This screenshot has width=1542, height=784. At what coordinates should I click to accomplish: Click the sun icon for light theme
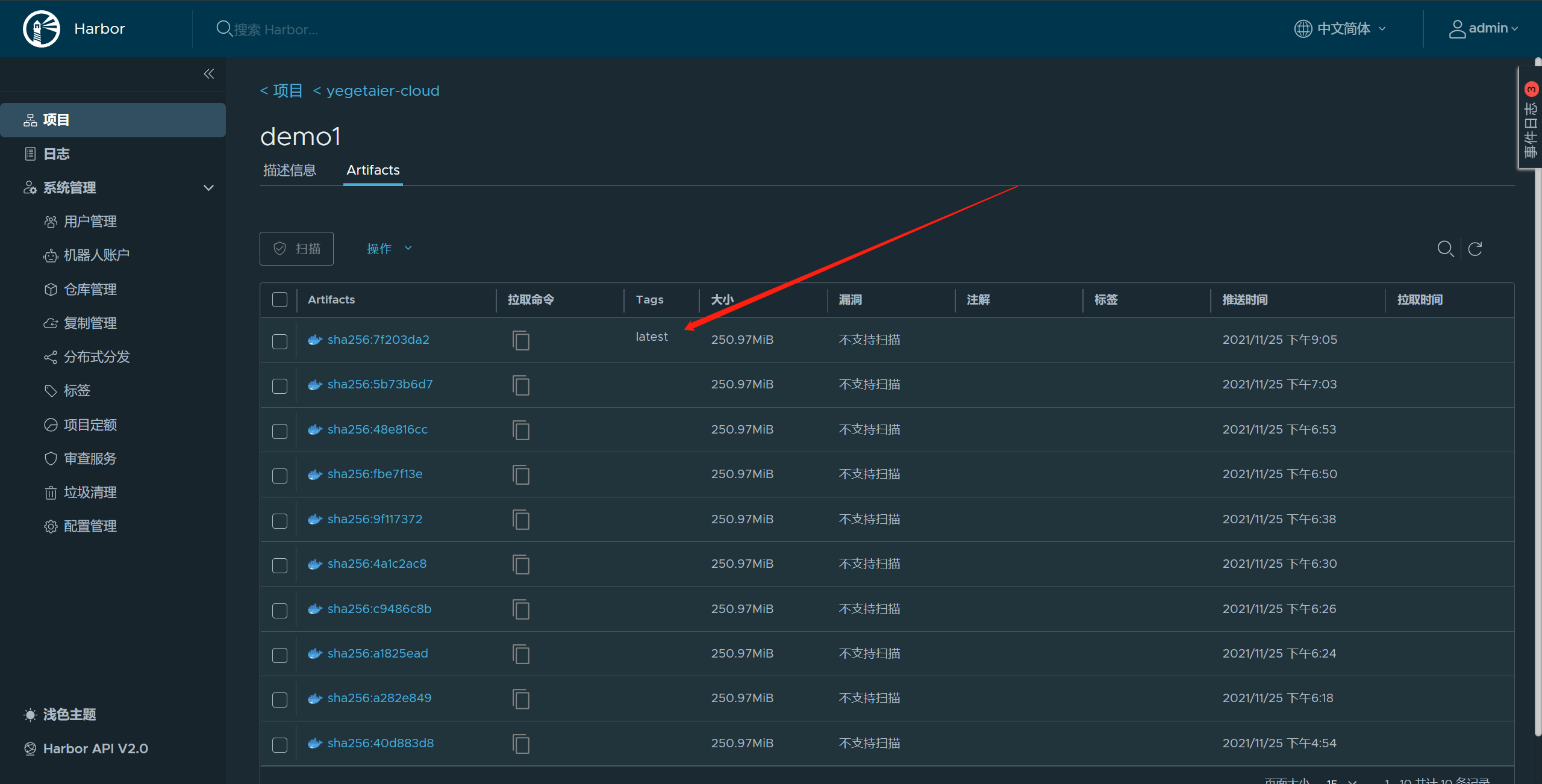(30, 715)
